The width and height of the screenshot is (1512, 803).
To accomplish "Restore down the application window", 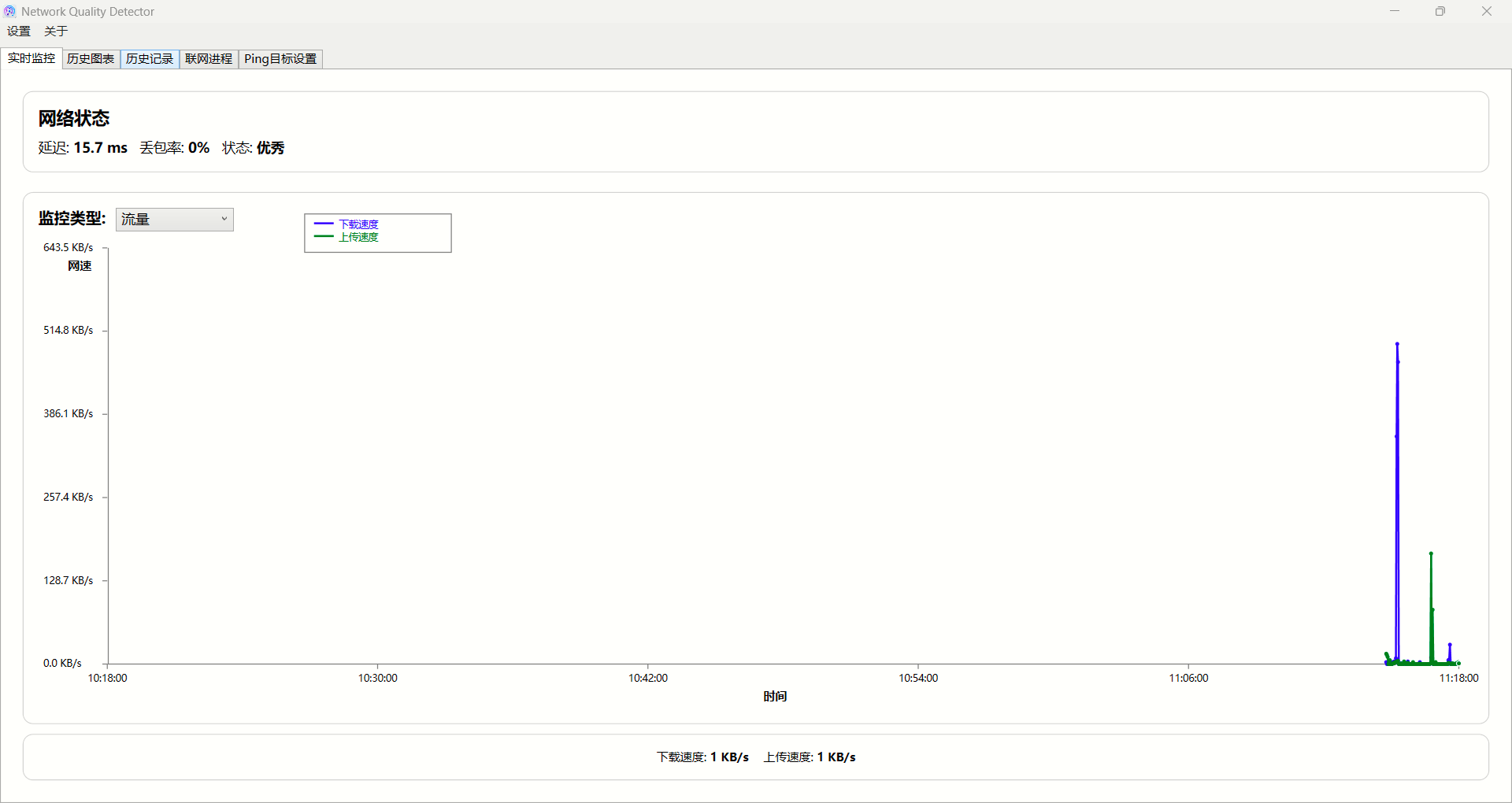I will pos(1440,12).
